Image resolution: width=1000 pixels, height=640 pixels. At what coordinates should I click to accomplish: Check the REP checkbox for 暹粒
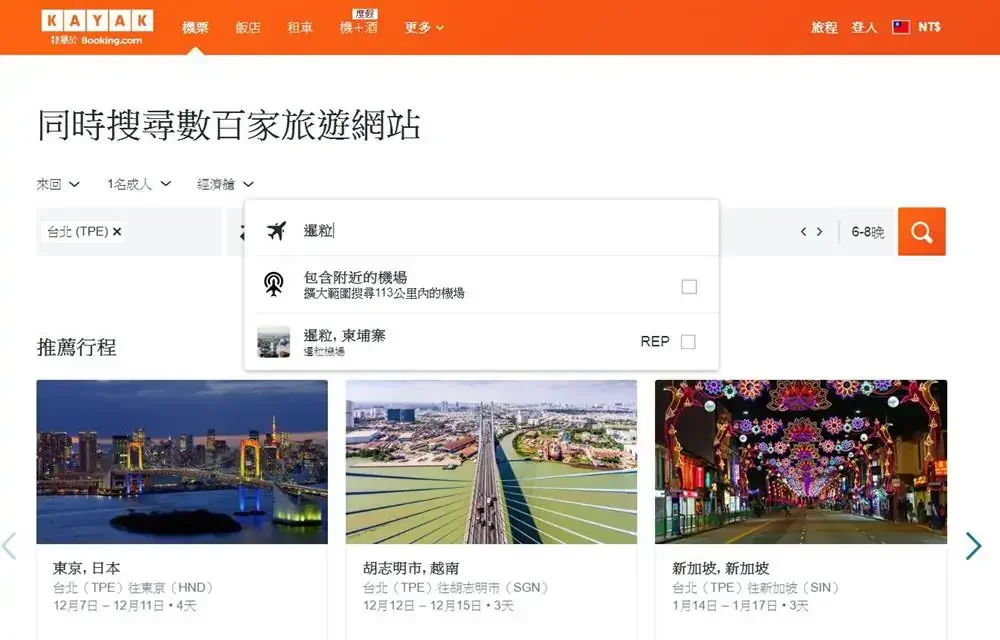click(688, 342)
